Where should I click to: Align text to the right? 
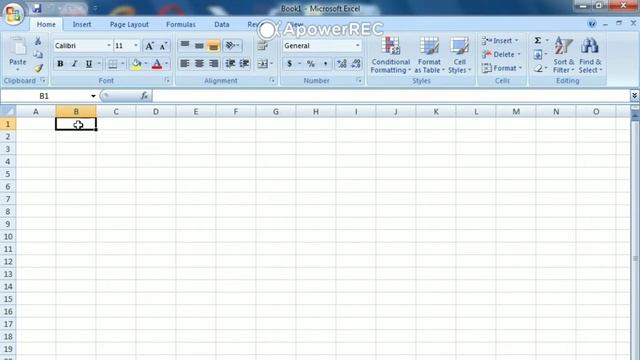[213, 64]
